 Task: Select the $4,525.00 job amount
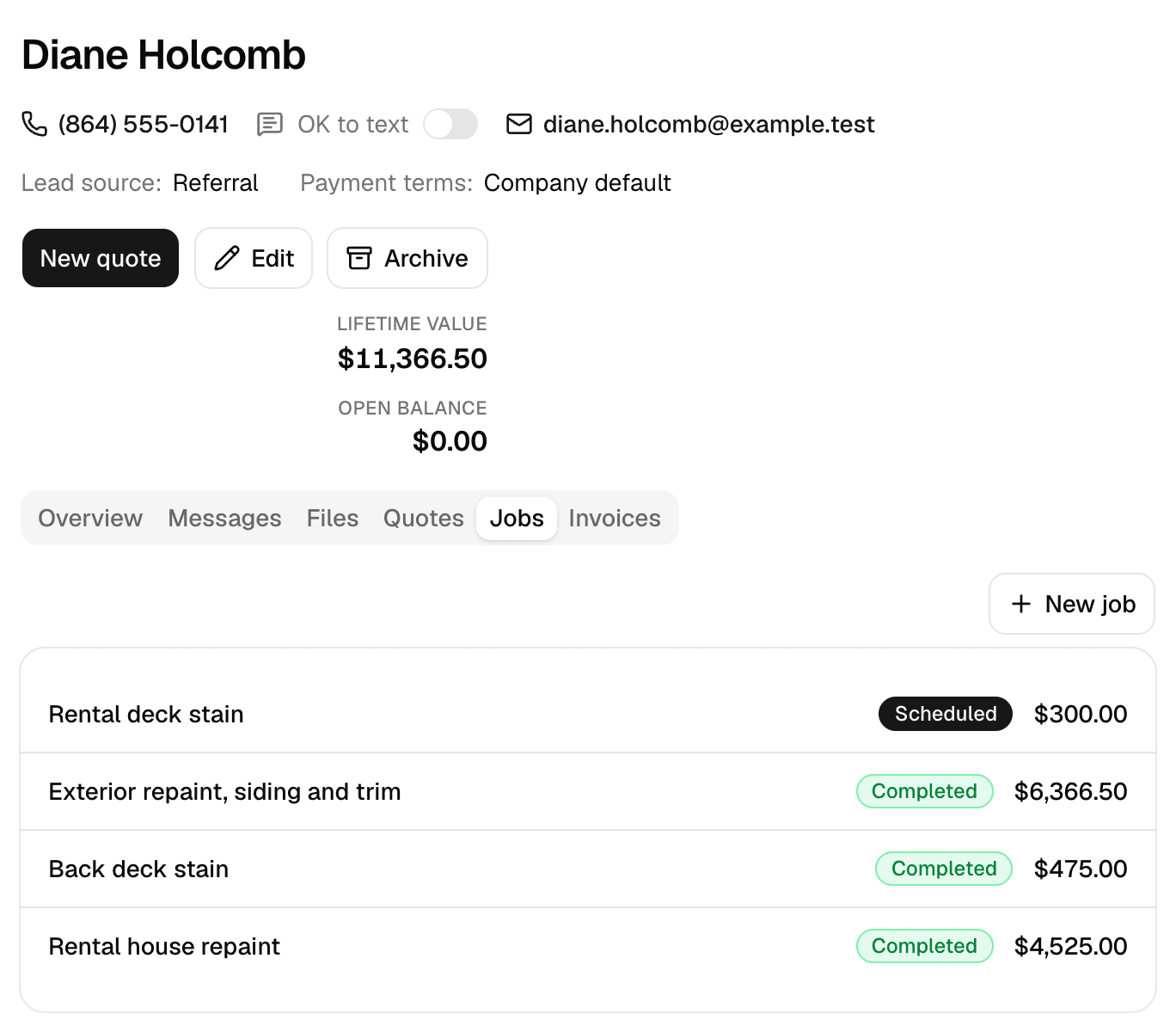click(x=1071, y=946)
